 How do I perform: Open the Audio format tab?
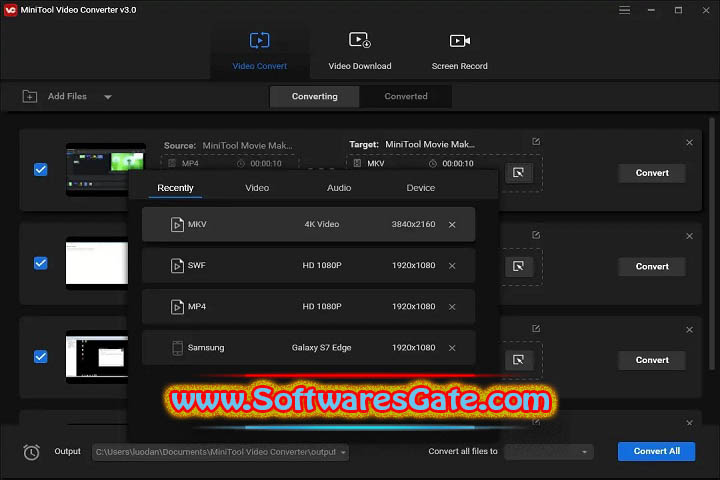click(x=339, y=188)
